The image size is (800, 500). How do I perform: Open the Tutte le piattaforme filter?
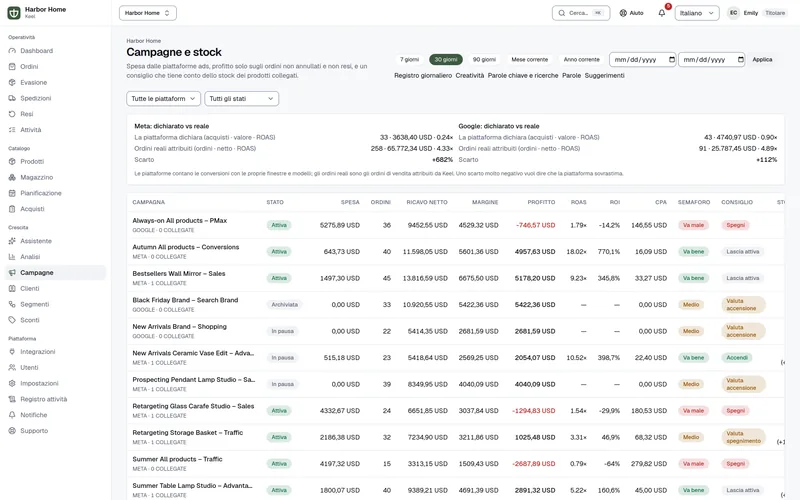tap(163, 98)
